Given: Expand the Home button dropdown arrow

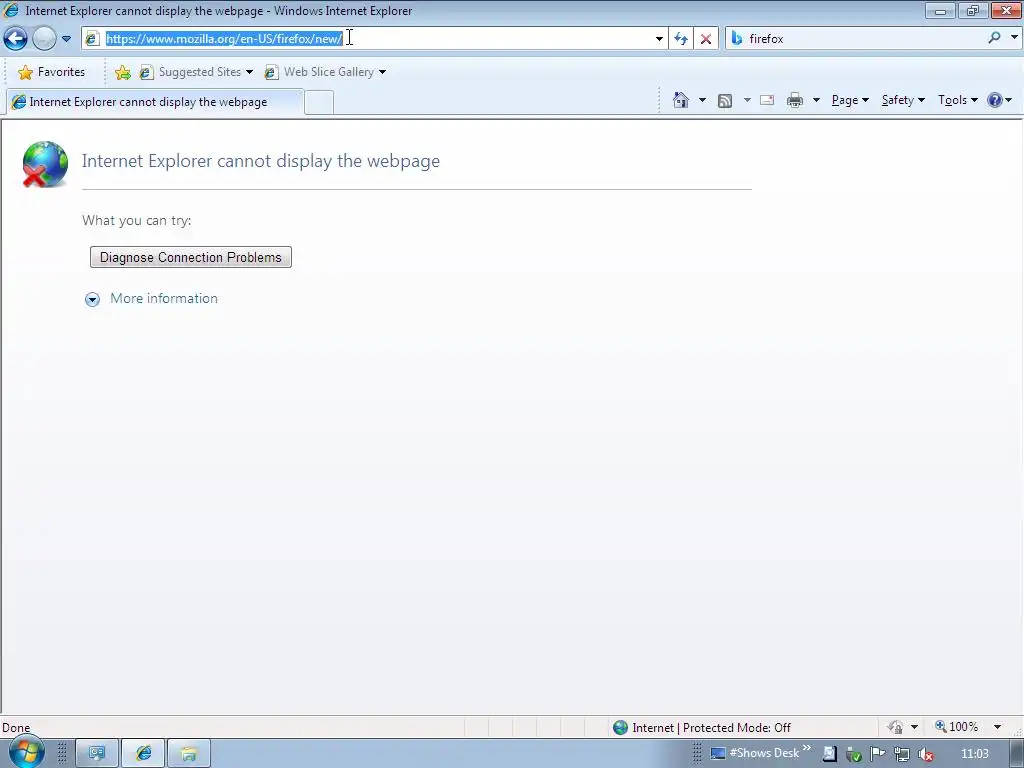Looking at the screenshot, I should (x=702, y=100).
